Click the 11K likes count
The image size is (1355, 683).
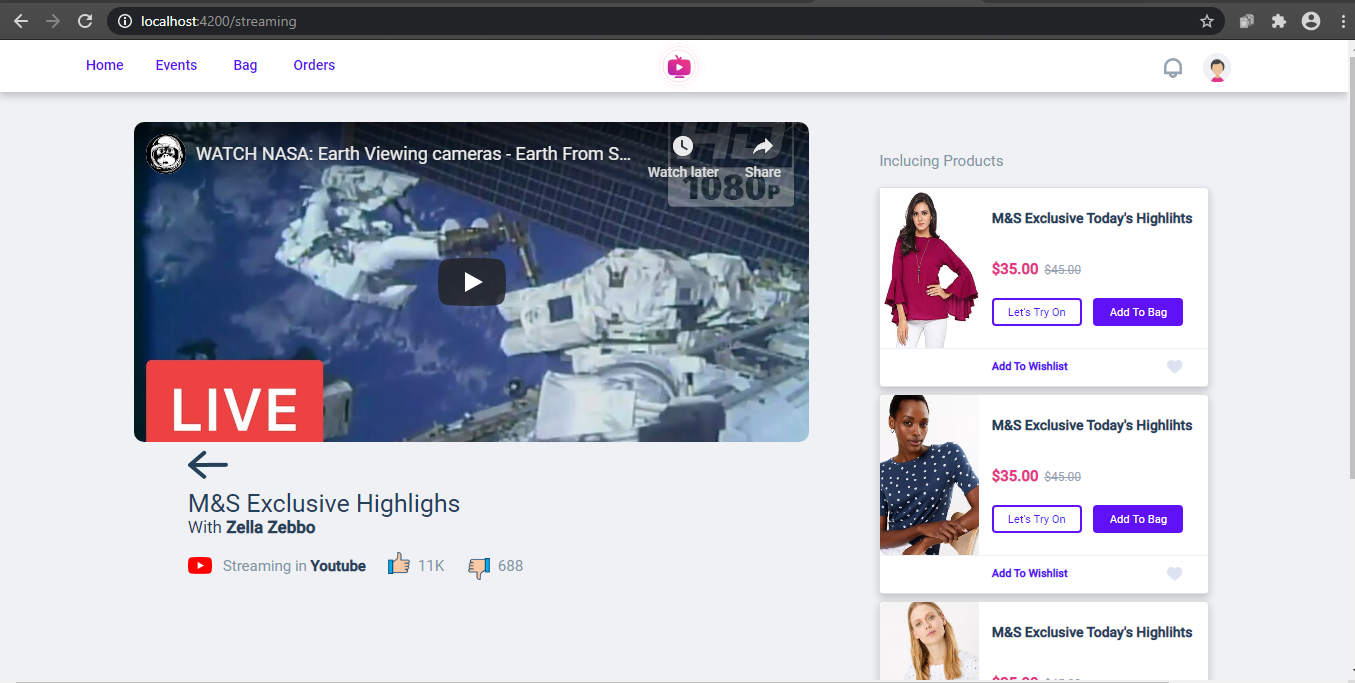pyautogui.click(x=431, y=566)
